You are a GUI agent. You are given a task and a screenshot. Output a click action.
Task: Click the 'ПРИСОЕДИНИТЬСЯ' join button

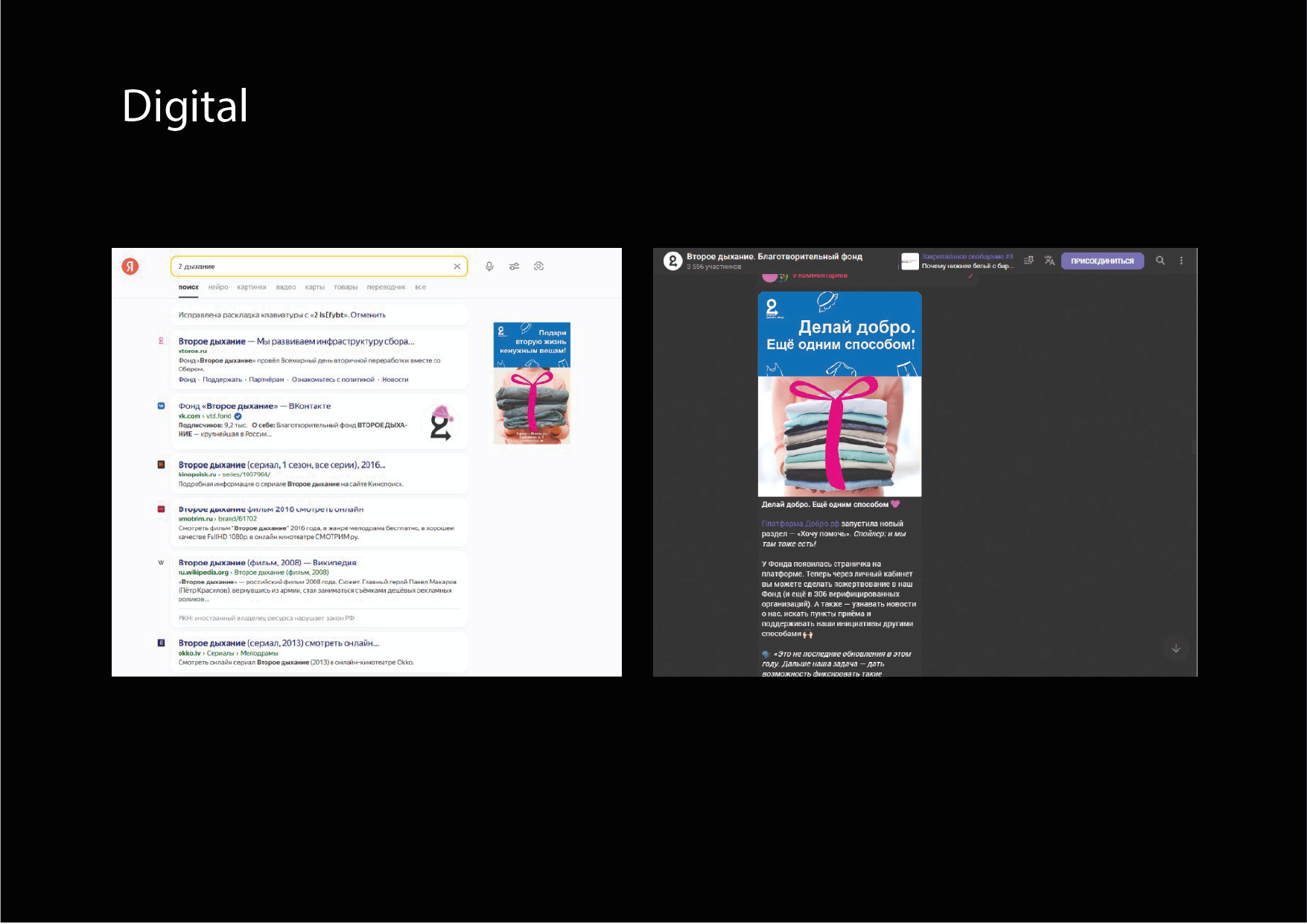tap(1102, 261)
